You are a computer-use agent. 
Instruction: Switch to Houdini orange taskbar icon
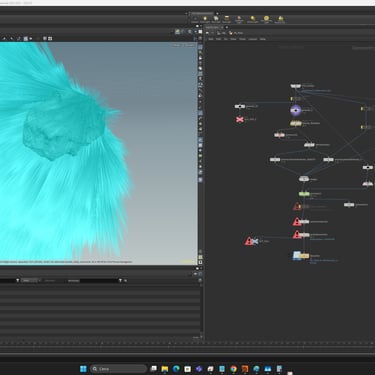pos(245,369)
